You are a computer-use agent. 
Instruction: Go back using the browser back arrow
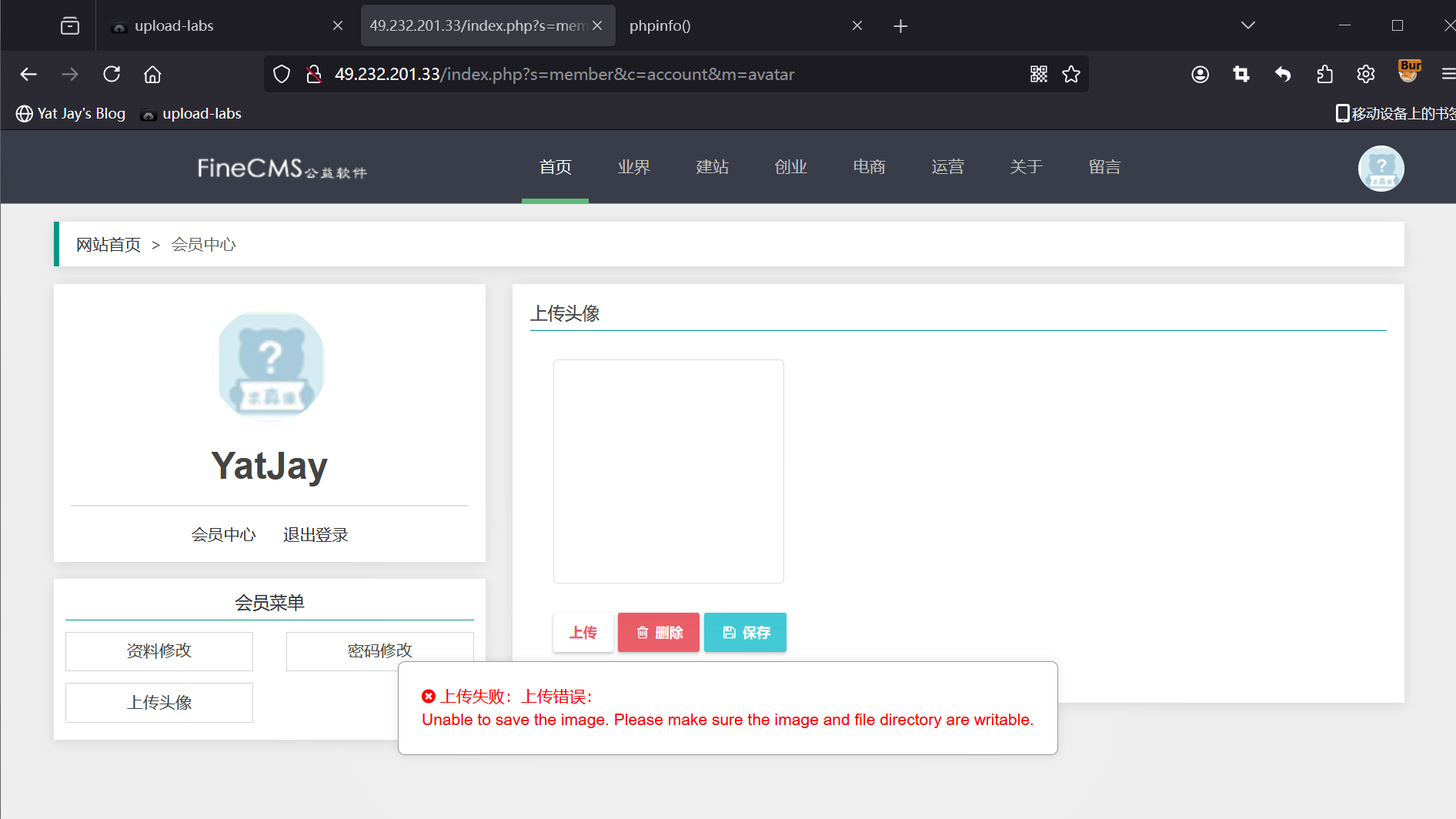[28, 74]
